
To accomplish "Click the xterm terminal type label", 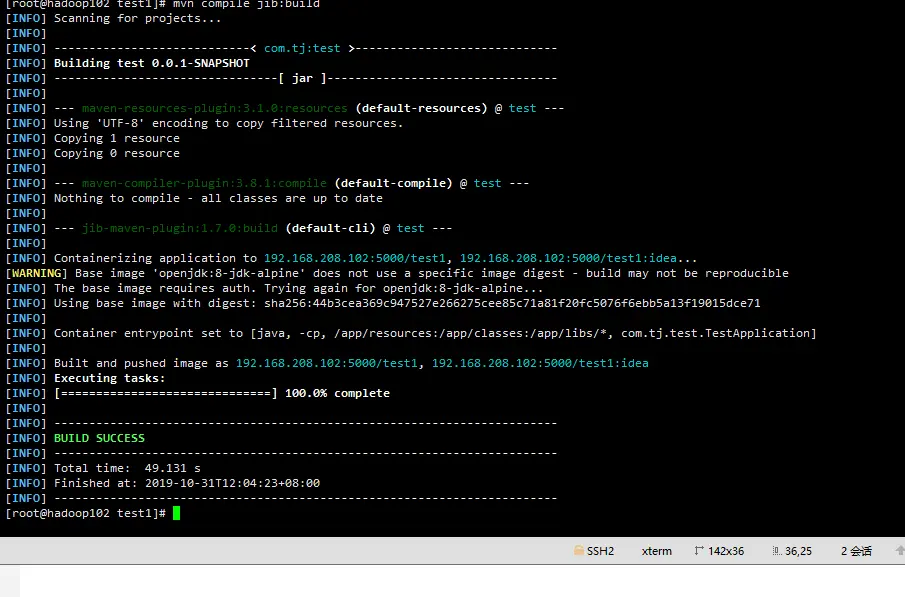I will click(x=656, y=551).
